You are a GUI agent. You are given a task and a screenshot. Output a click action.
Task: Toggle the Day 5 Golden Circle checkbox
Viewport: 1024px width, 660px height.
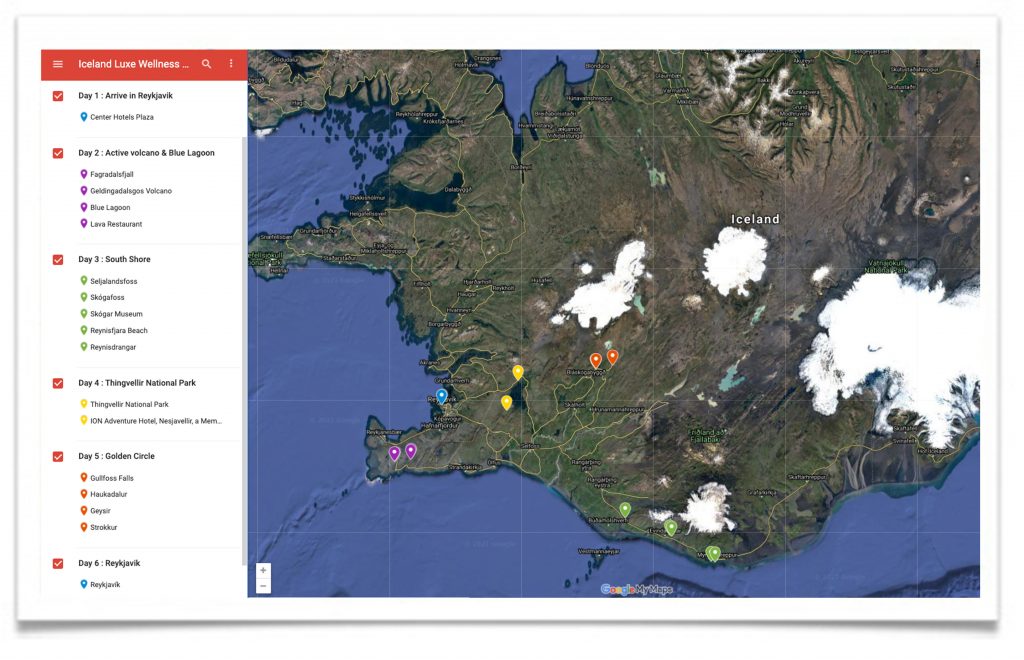coord(58,457)
